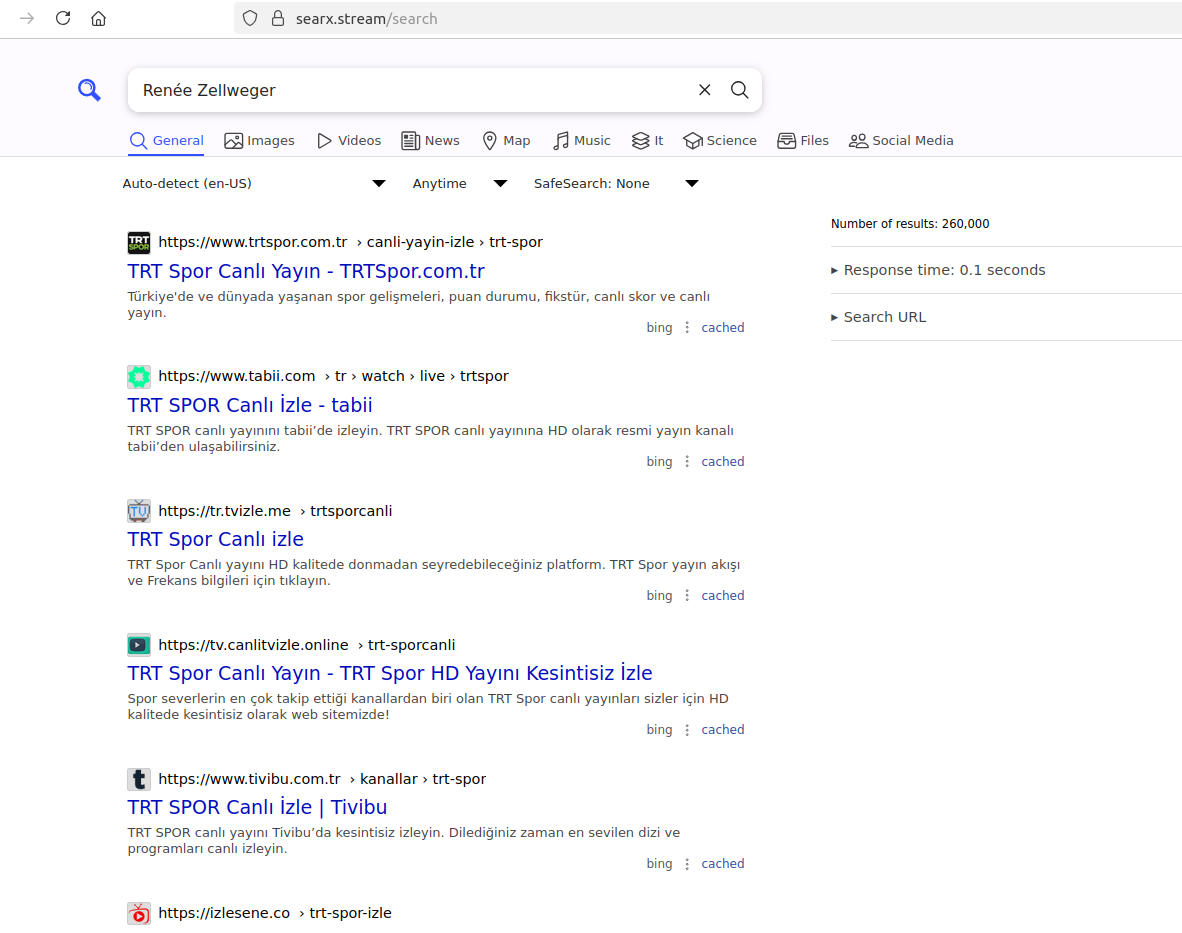Click 'Number of results: 260,000' text

point(910,224)
